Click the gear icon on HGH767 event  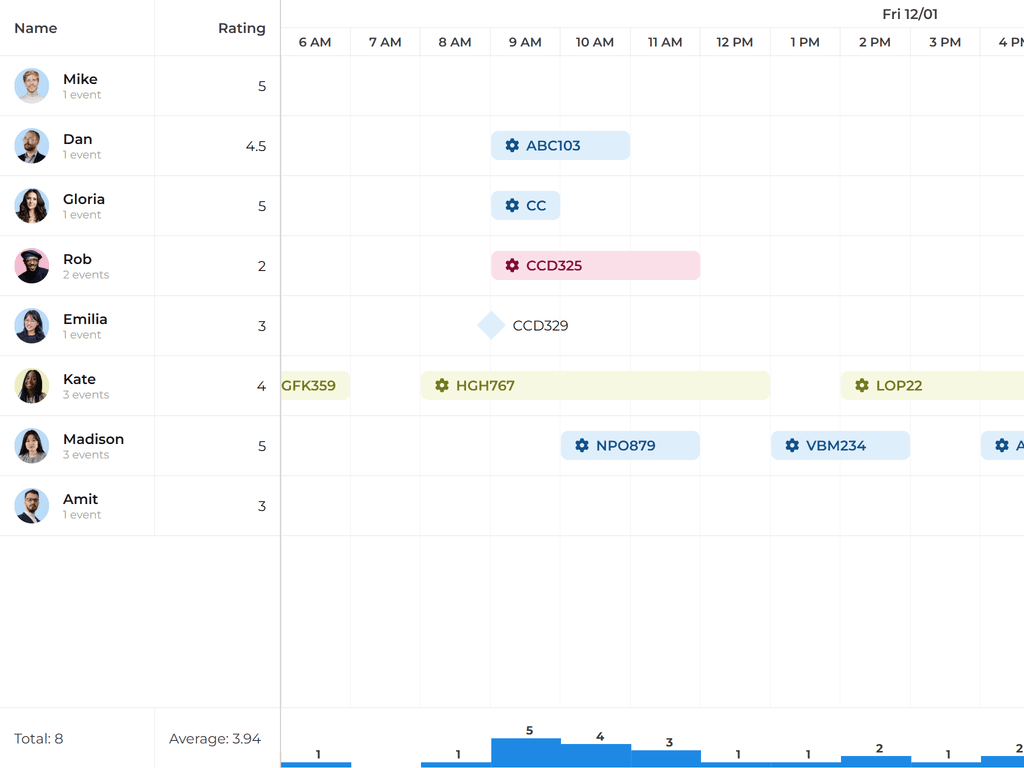click(x=442, y=386)
